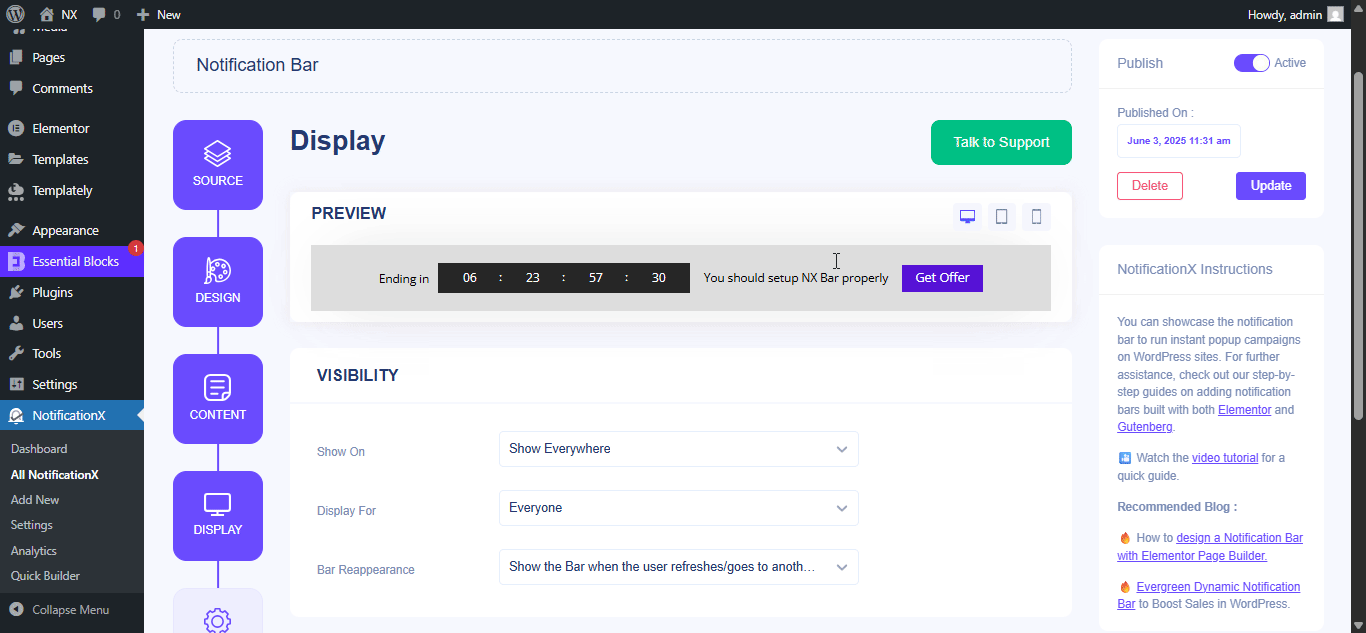Click the Essential Blocks icon
1366x633 pixels.
pyautogui.click(x=16, y=261)
